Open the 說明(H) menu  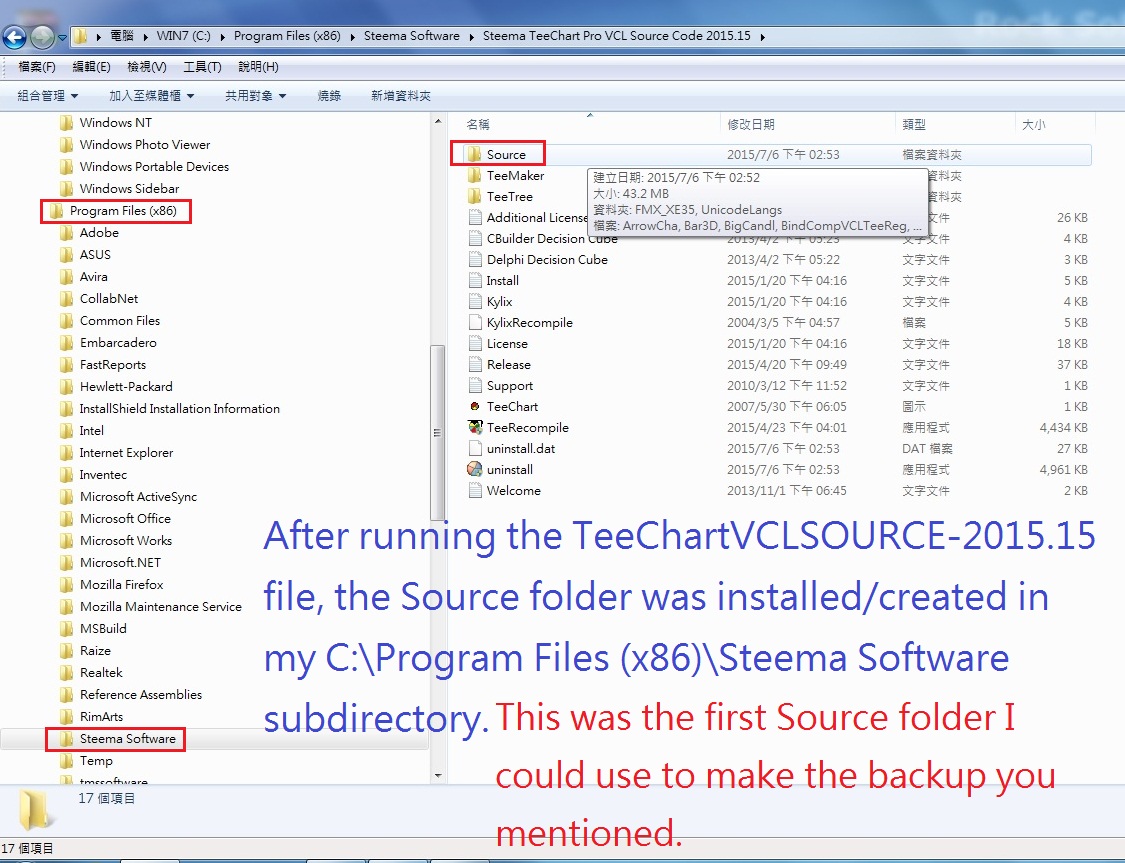coord(258,67)
